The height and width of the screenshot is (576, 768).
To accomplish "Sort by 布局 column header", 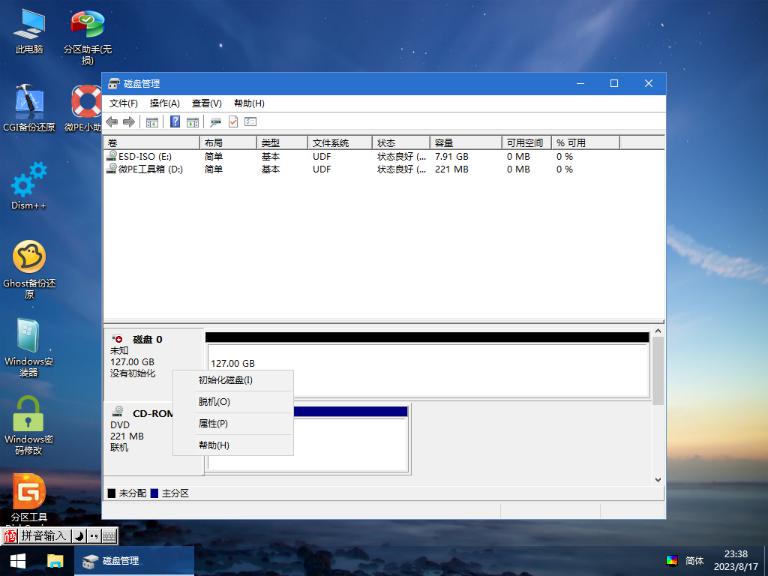I will [x=228, y=143].
